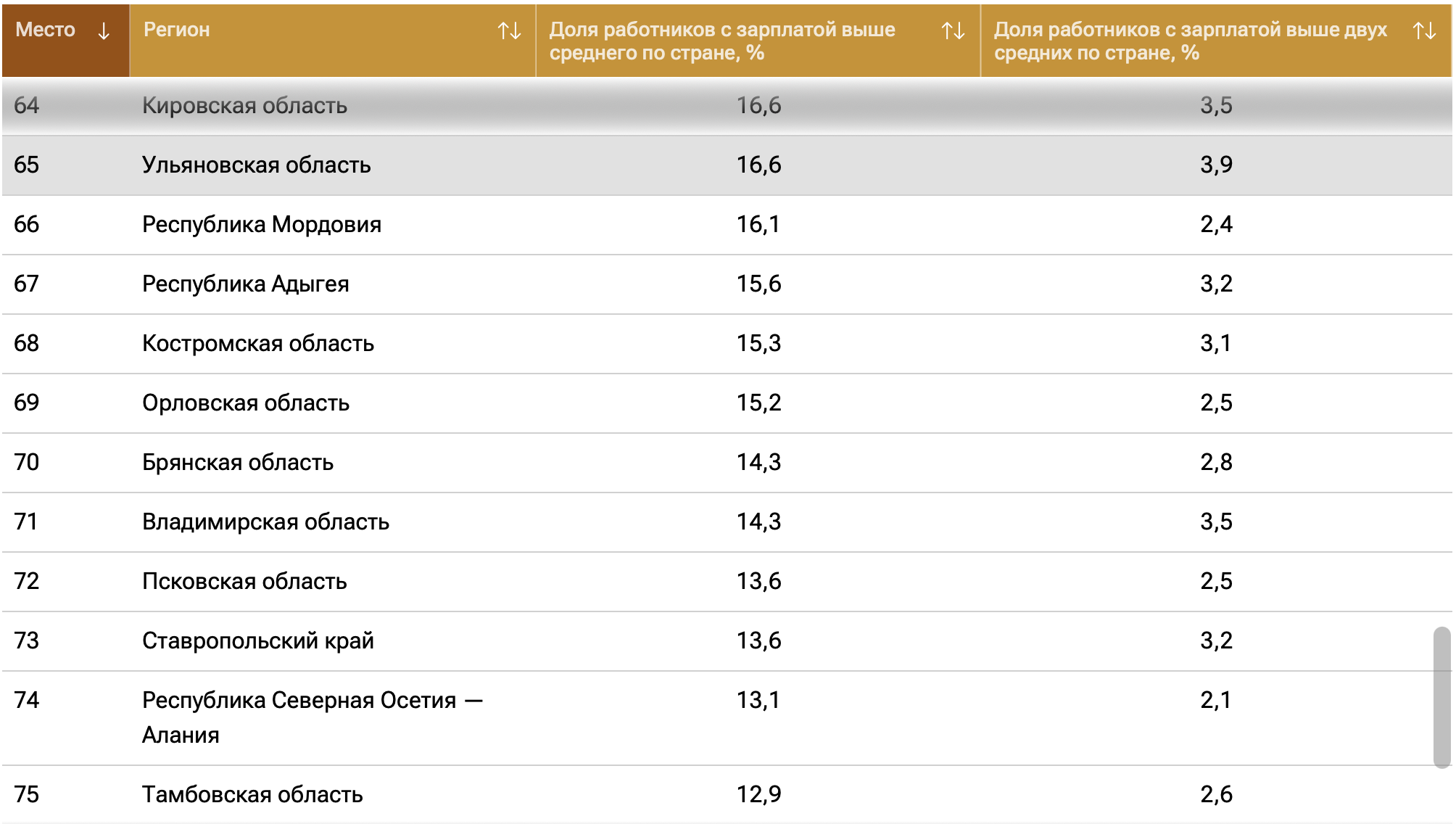Click header Доля работников с зарплатой выше среднего

click(721, 41)
